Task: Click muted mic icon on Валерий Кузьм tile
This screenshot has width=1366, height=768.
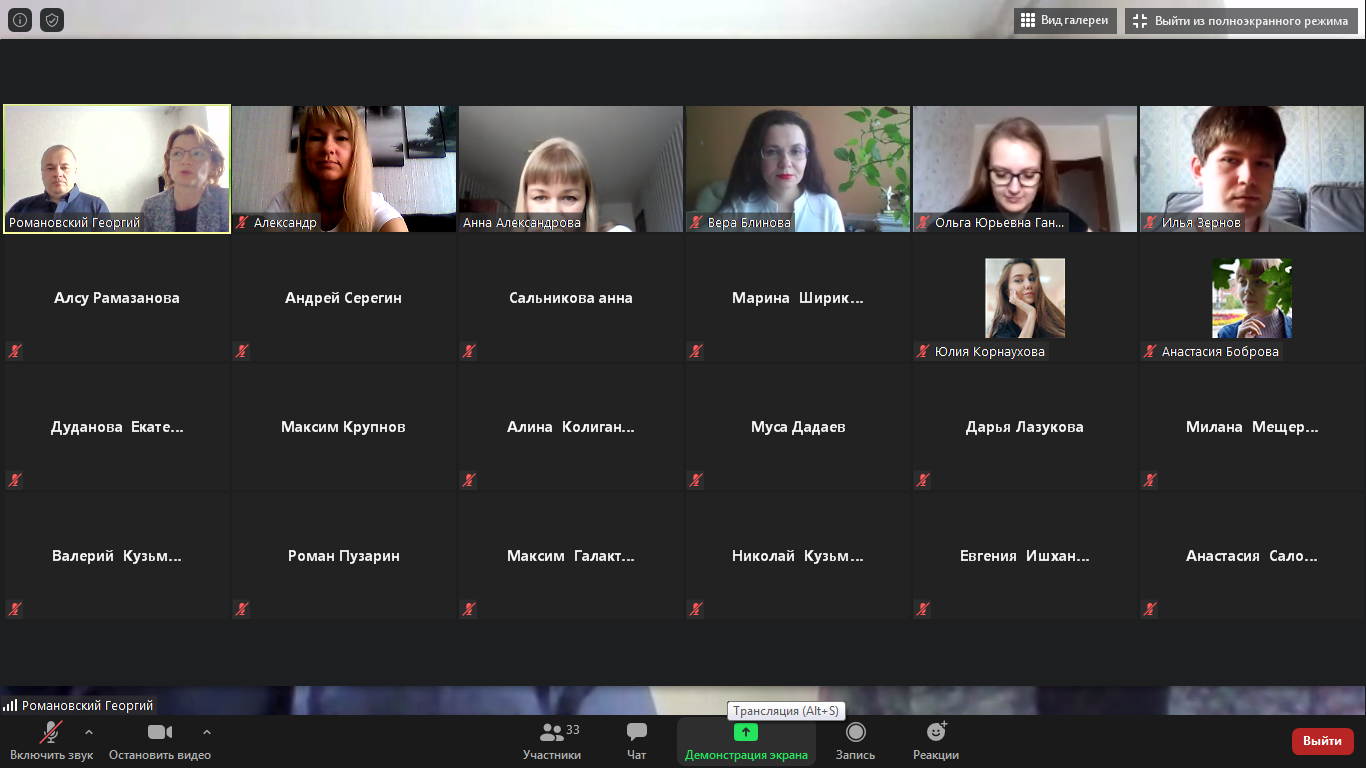Action: 15,609
